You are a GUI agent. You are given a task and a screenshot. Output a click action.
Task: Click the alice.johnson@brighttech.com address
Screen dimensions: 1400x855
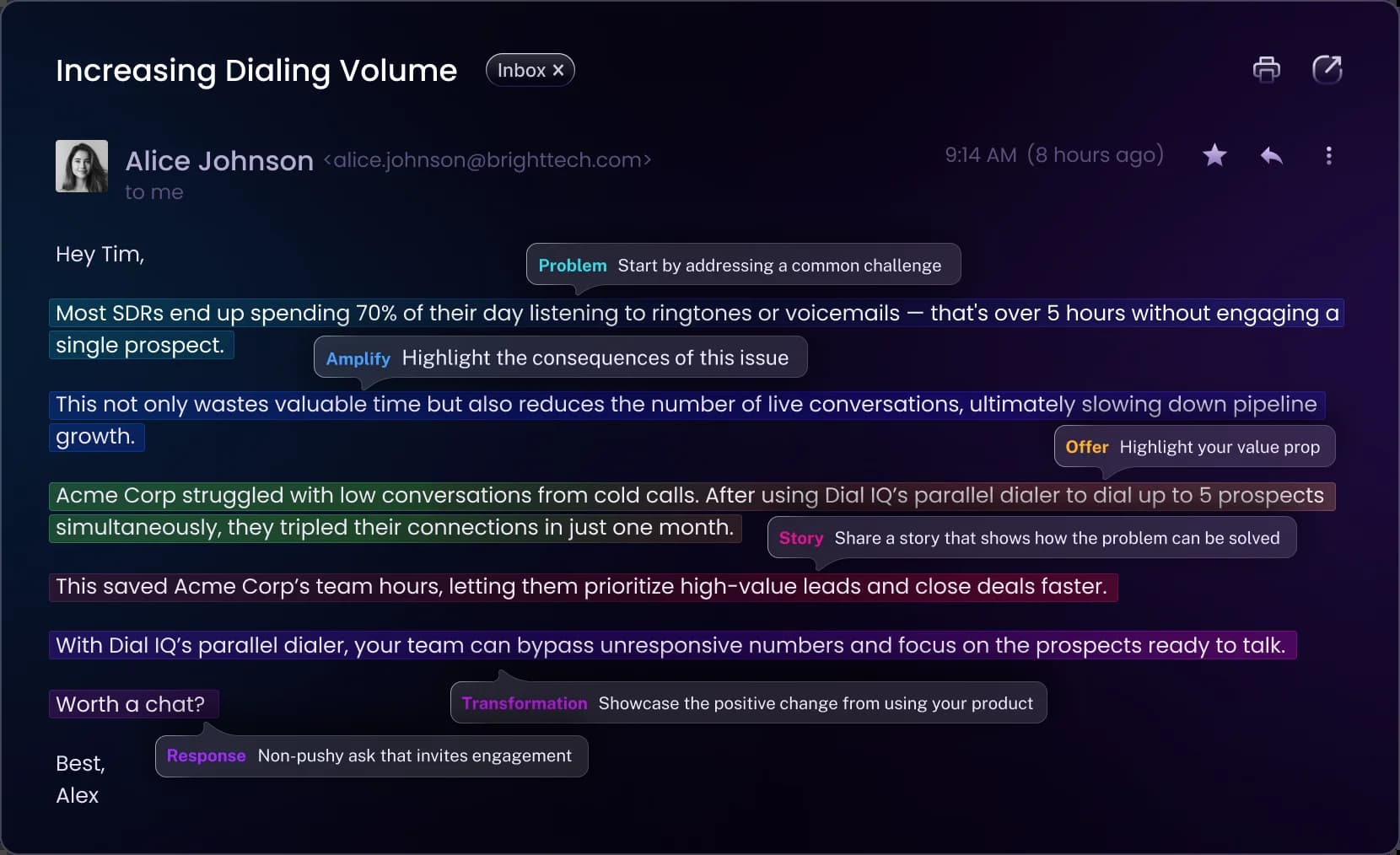[487, 160]
